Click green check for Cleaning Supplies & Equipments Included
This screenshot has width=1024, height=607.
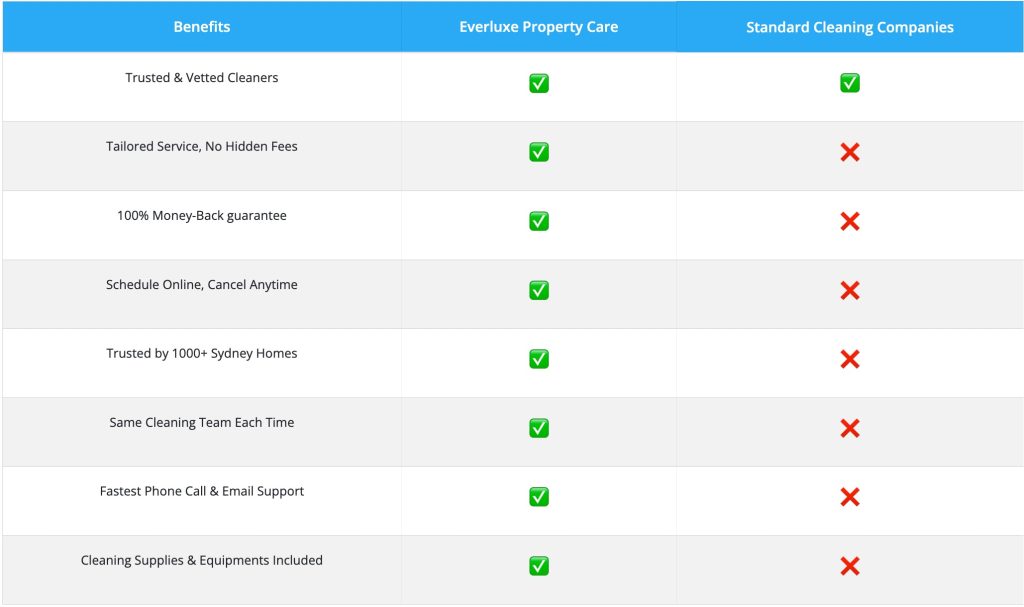click(x=539, y=565)
